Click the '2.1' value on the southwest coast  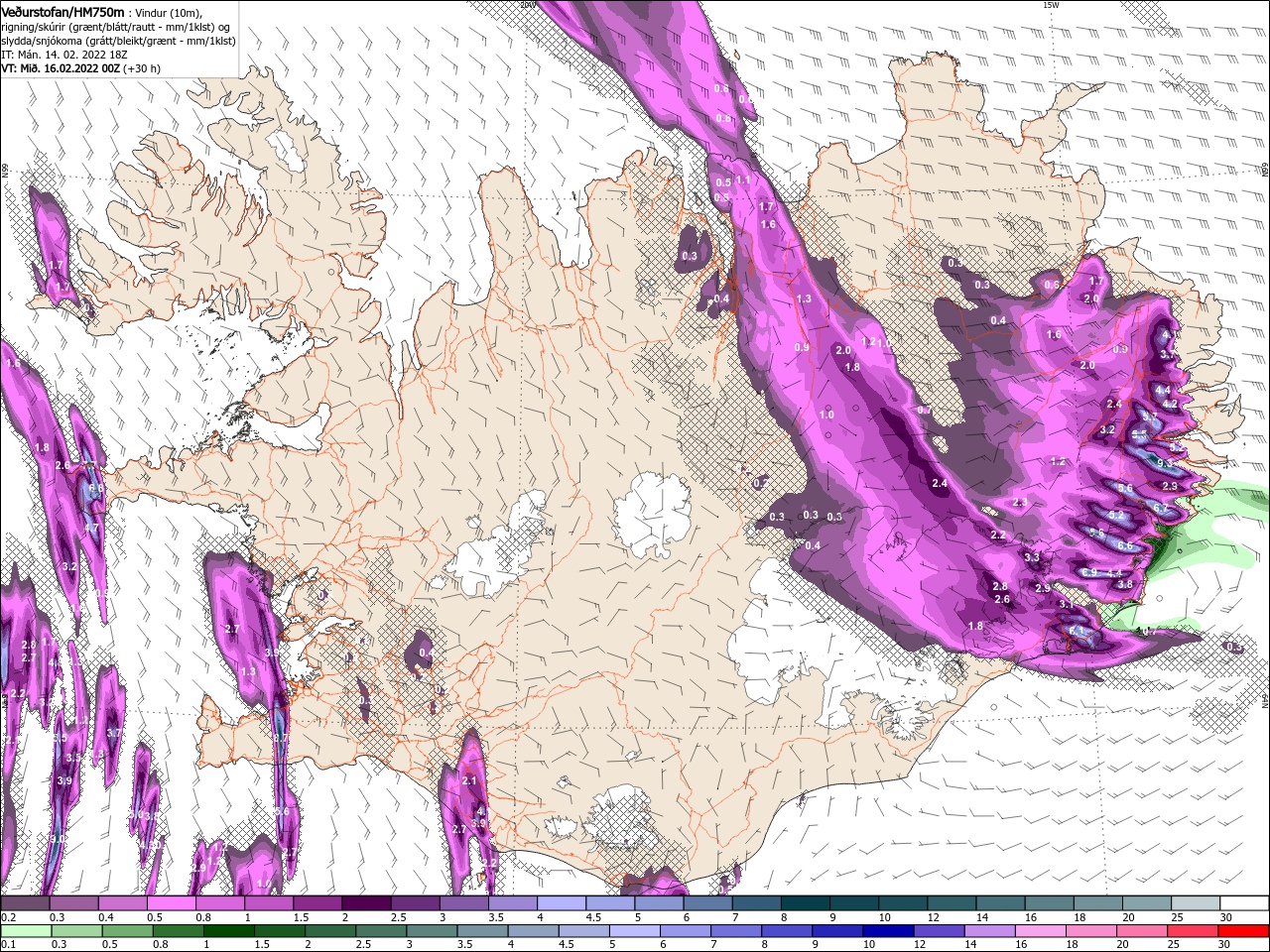click(x=469, y=781)
